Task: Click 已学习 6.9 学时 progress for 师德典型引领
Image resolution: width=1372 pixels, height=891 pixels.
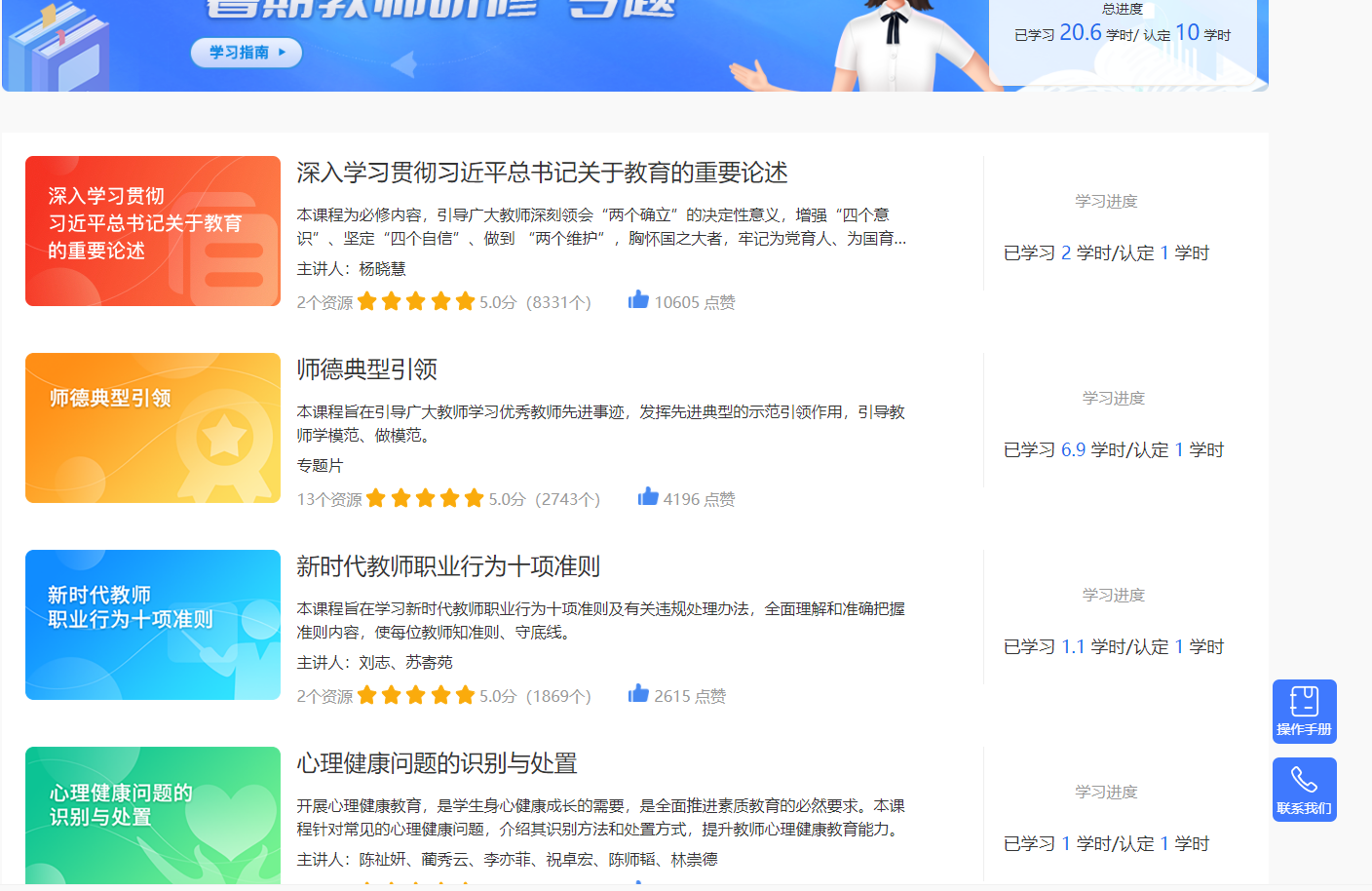Action: (x=1113, y=450)
